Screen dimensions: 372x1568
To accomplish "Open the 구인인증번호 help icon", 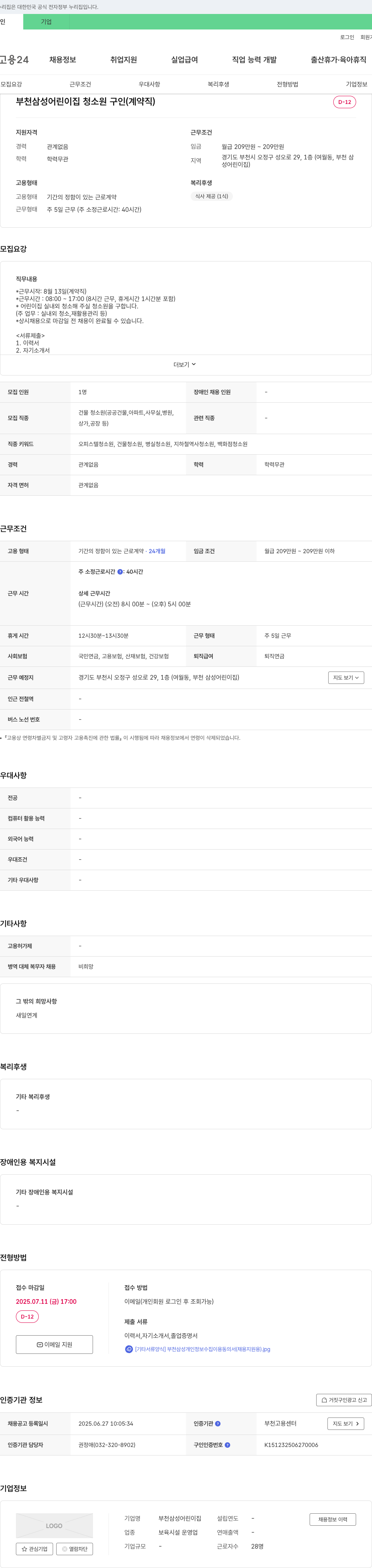I will coord(227,1445).
